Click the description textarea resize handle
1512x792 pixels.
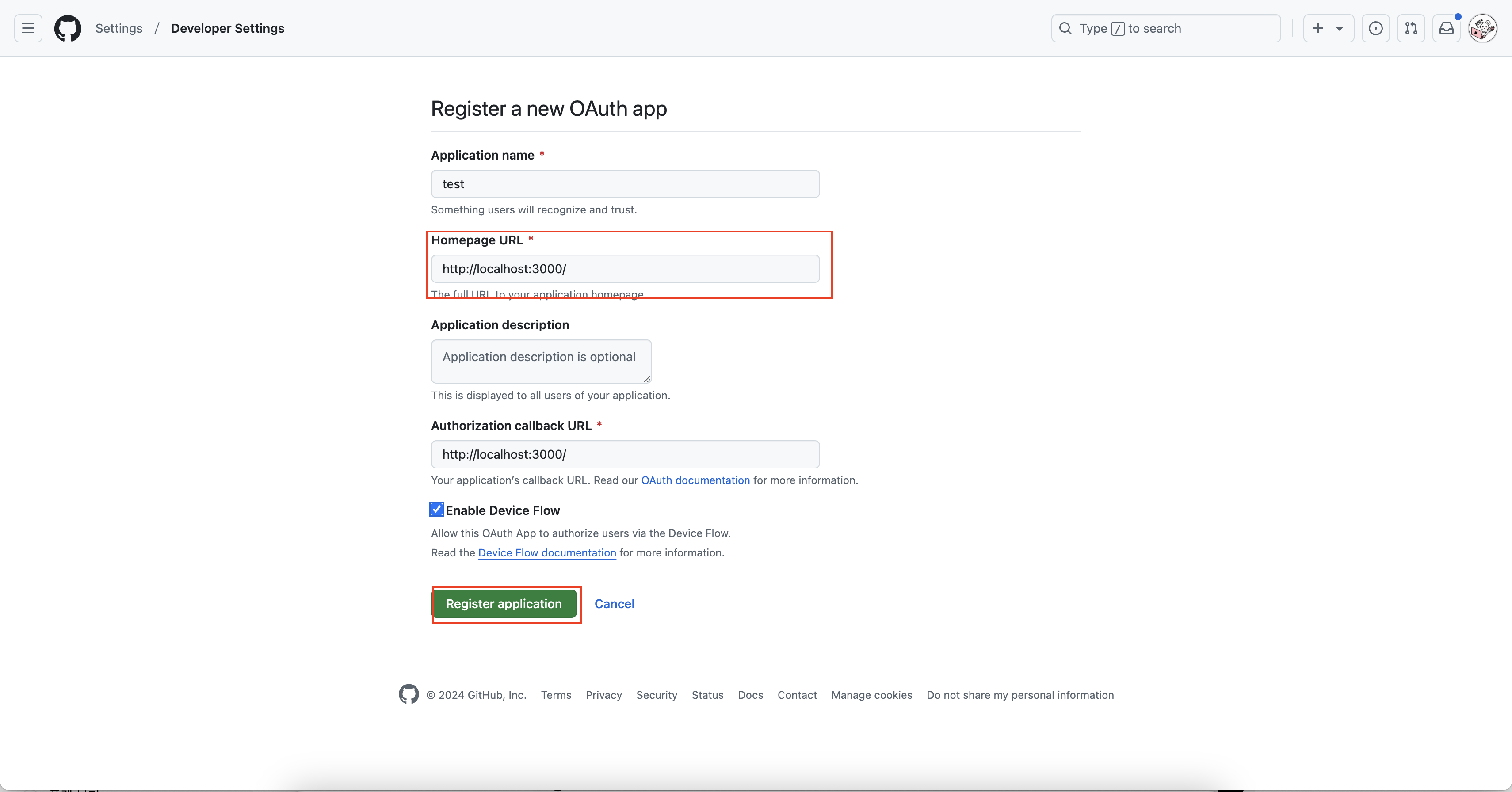pyautogui.click(x=647, y=379)
